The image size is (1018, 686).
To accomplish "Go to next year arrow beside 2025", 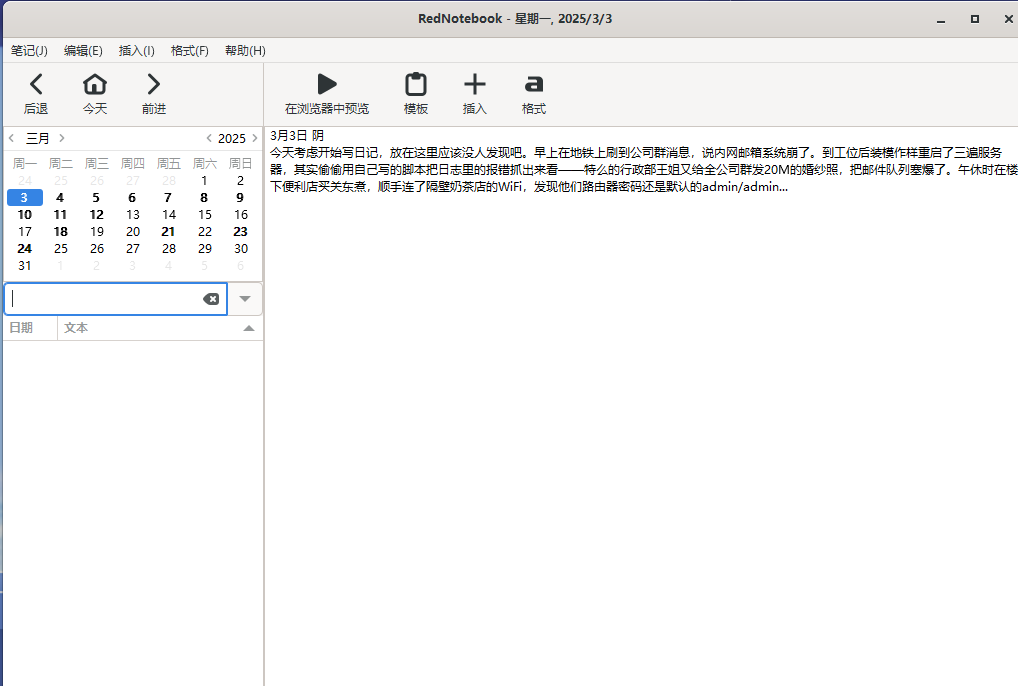I will [x=254, y=138].
